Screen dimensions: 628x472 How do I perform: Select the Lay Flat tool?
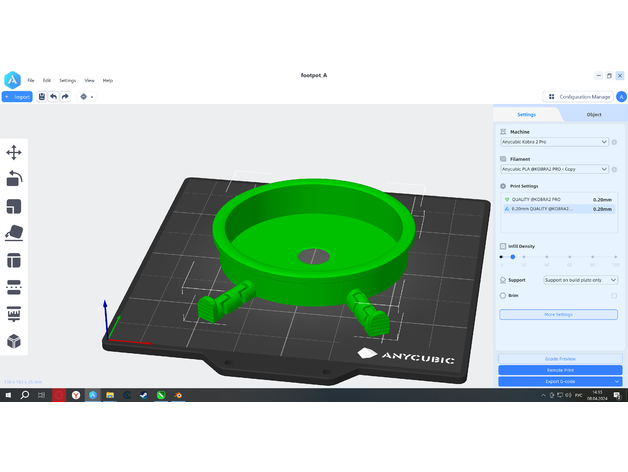coord(14,233)
